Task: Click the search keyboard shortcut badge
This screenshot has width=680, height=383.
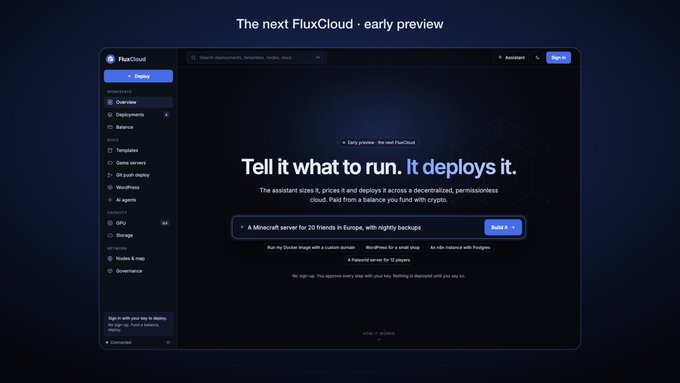Action: 318,58
